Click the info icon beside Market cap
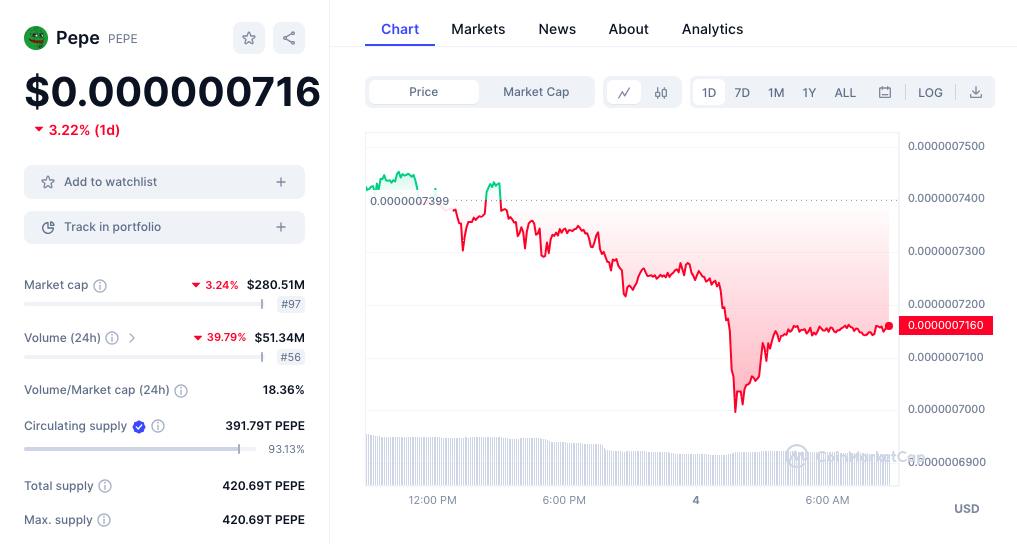Viewport: 1017px width, 544px height. point(100,286)
